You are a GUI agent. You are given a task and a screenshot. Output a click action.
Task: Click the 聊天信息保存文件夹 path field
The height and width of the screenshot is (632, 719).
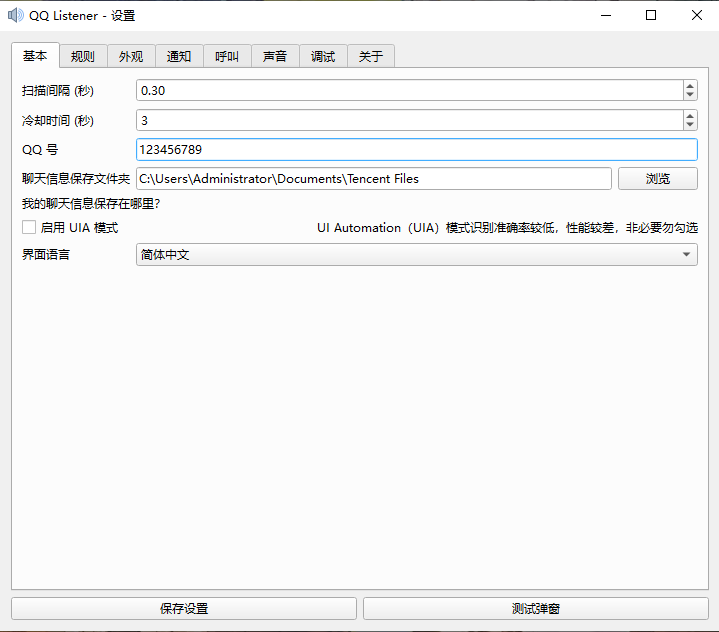(x=374, y=179)
